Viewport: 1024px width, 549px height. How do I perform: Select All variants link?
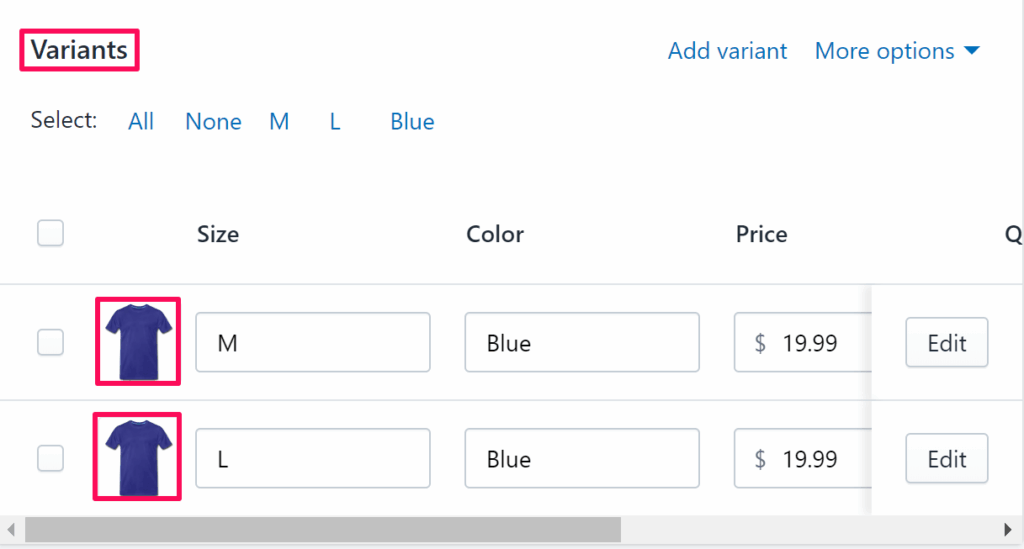point(141,122)
